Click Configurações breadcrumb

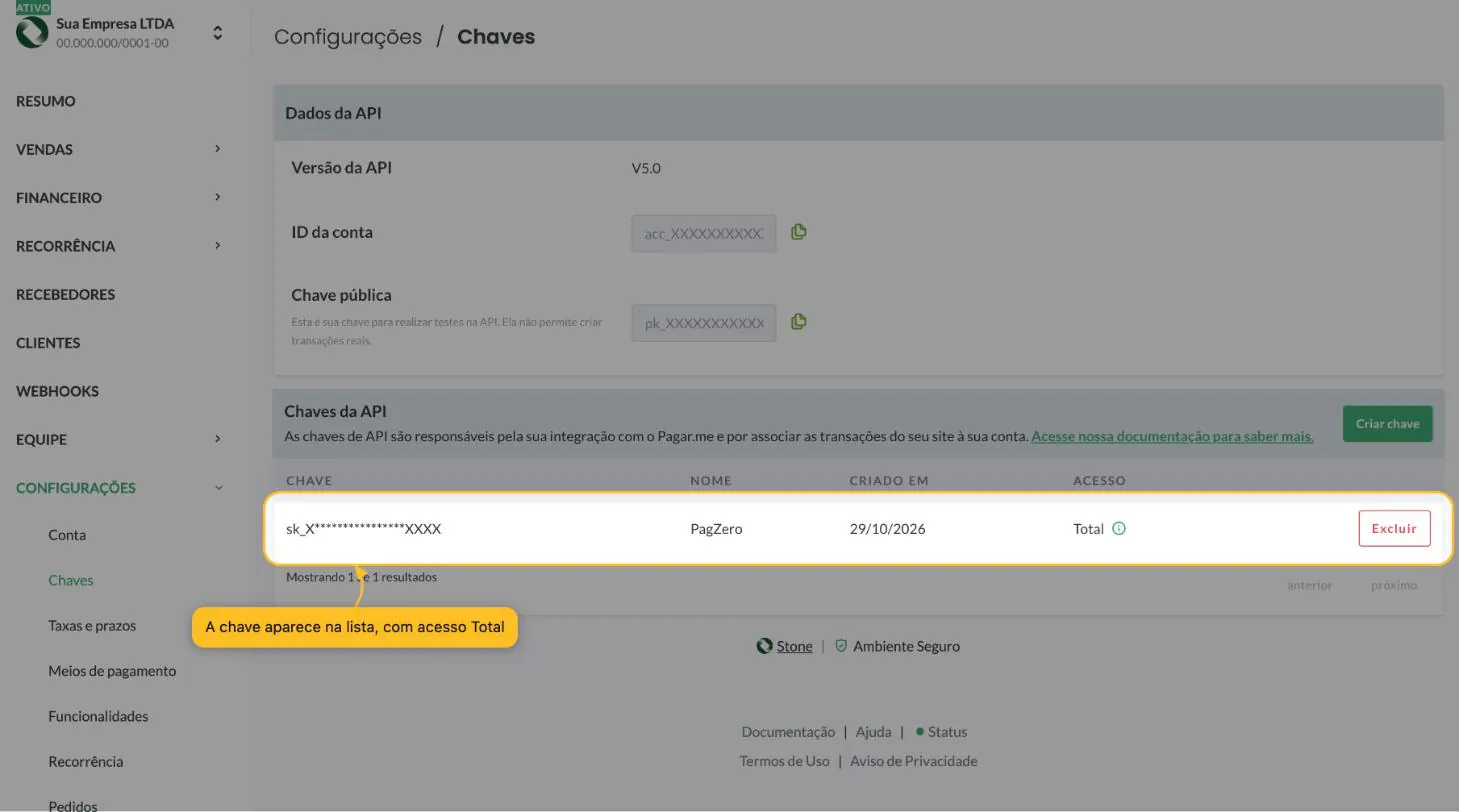pyautogui.click(x=348, y=37)
